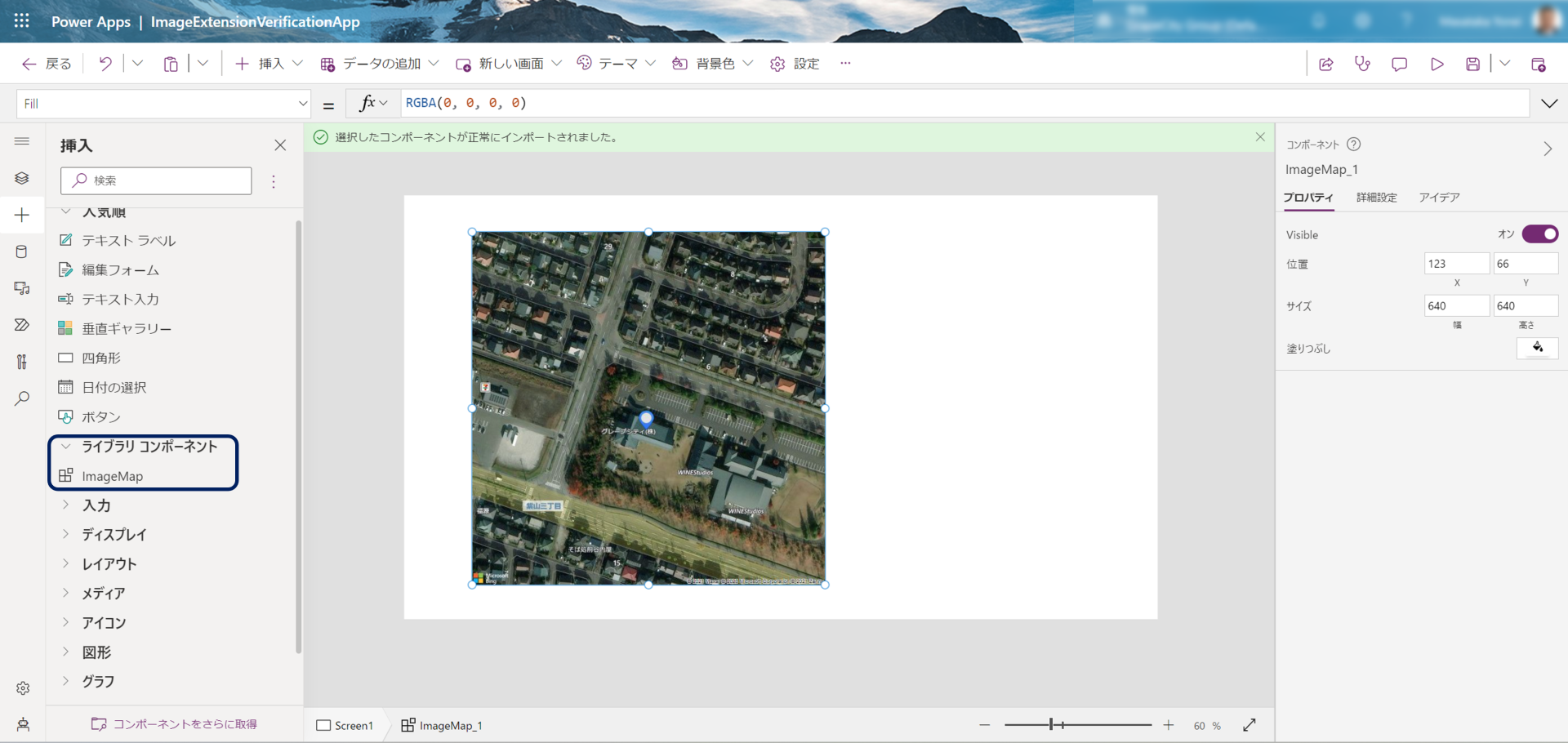Open the virtual agent icon in sidebar

pos(23,725)
